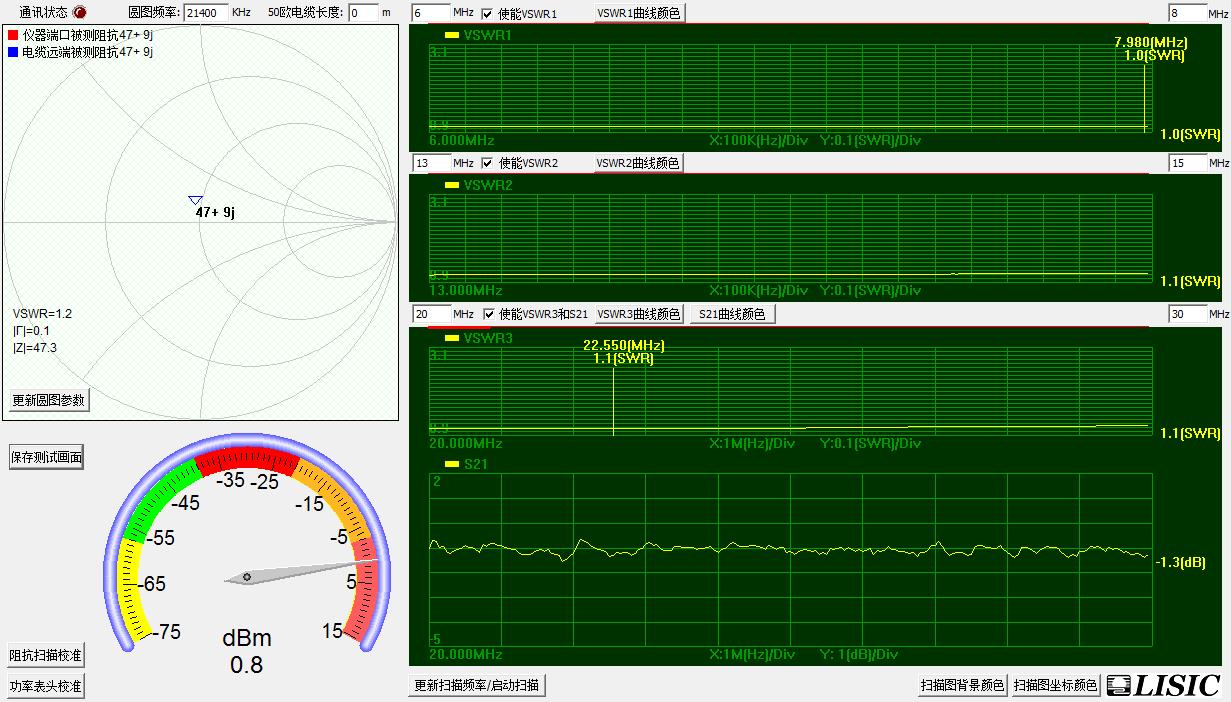Viewport: 1231px width, 702px height.
Task: Start sweep with 更新扫描频率/启动扫描 button
Action: click(x=478, y=685)
